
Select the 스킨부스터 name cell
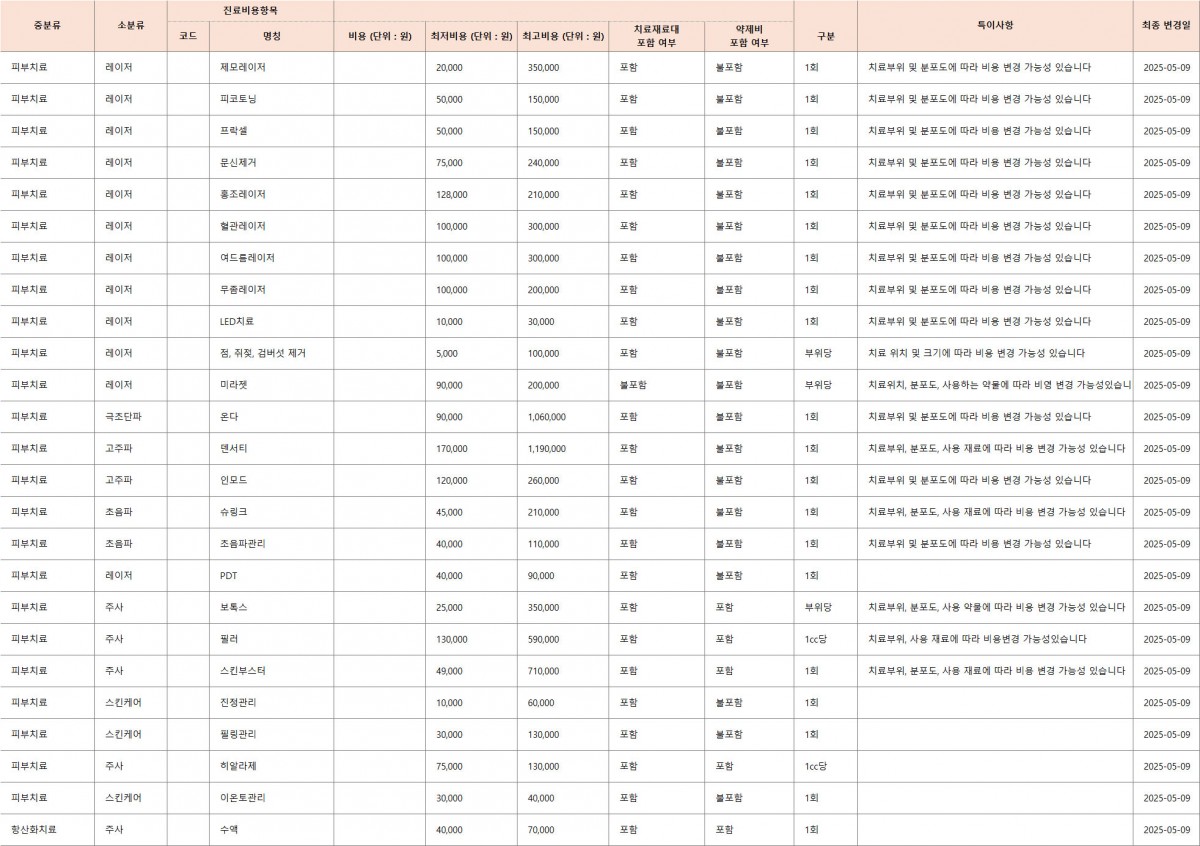tap(242, 671)
